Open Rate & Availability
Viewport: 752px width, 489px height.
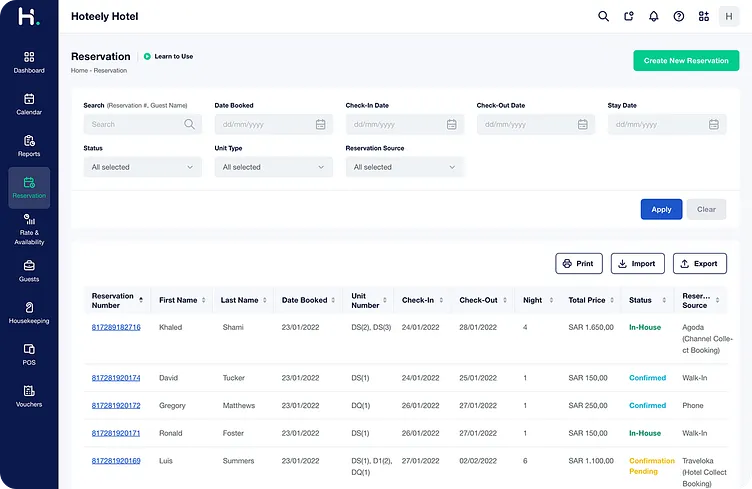pyautogui.click(x=29, y=230)
